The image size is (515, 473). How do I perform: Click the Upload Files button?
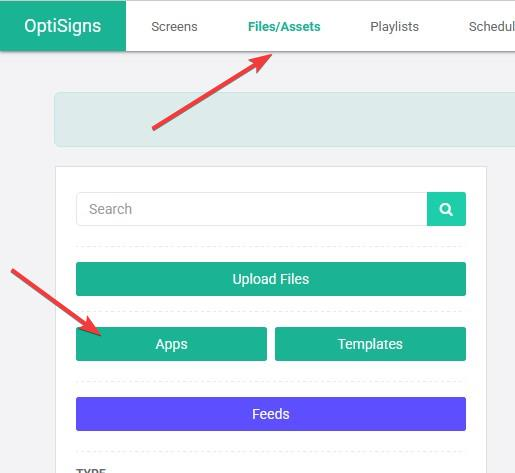271,279
